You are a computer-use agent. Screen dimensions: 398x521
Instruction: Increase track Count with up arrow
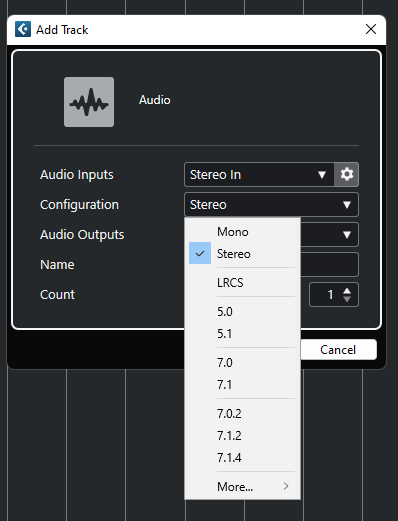pos(347,291)
